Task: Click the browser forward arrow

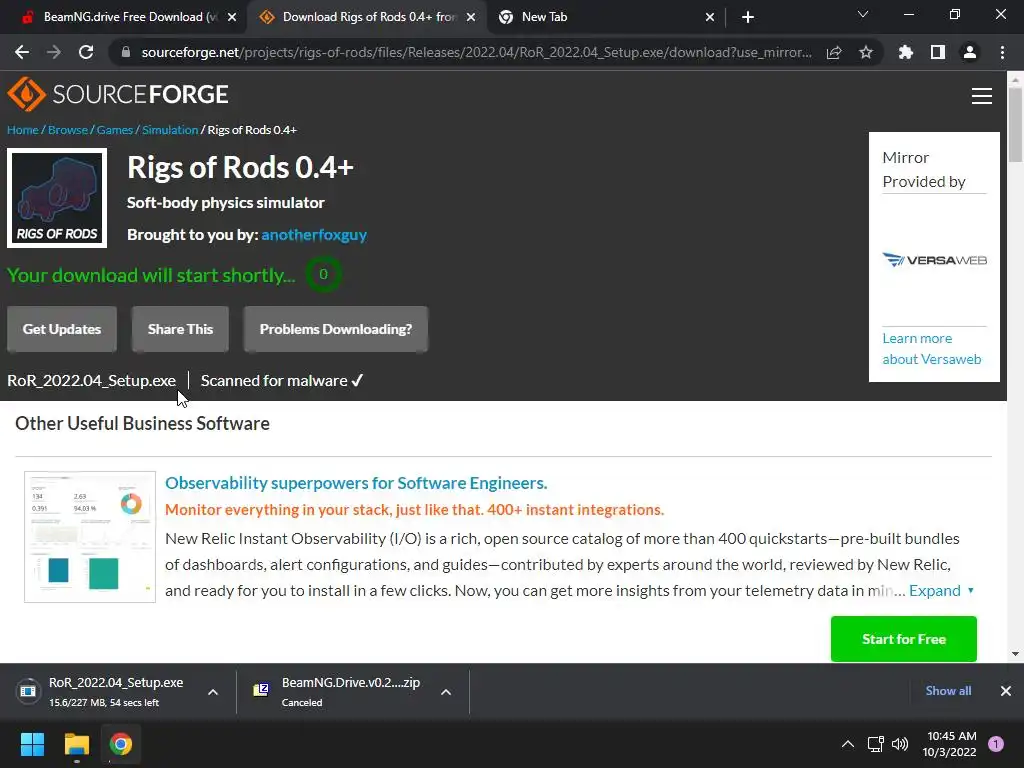Action: pyautogui.click(x=54, y=52)
